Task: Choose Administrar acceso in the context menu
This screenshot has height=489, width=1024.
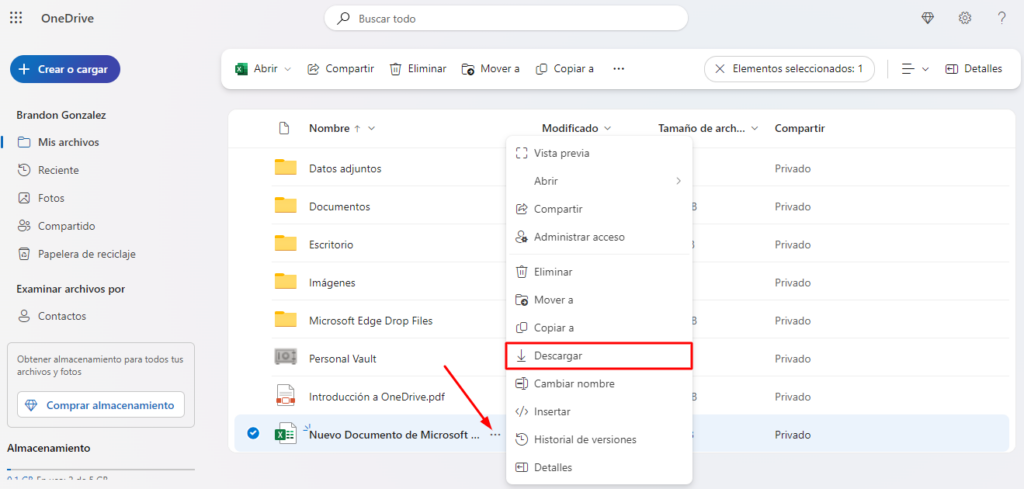Action: (x=599, y=237)
